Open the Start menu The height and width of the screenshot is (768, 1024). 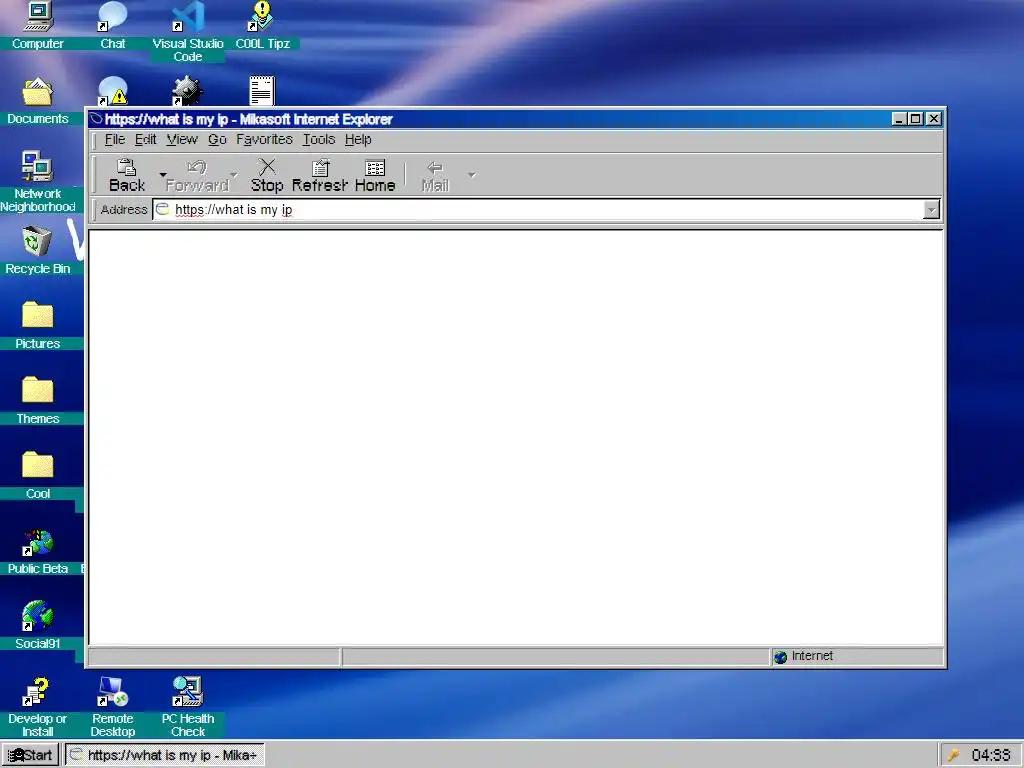click(x=30, y=755)
